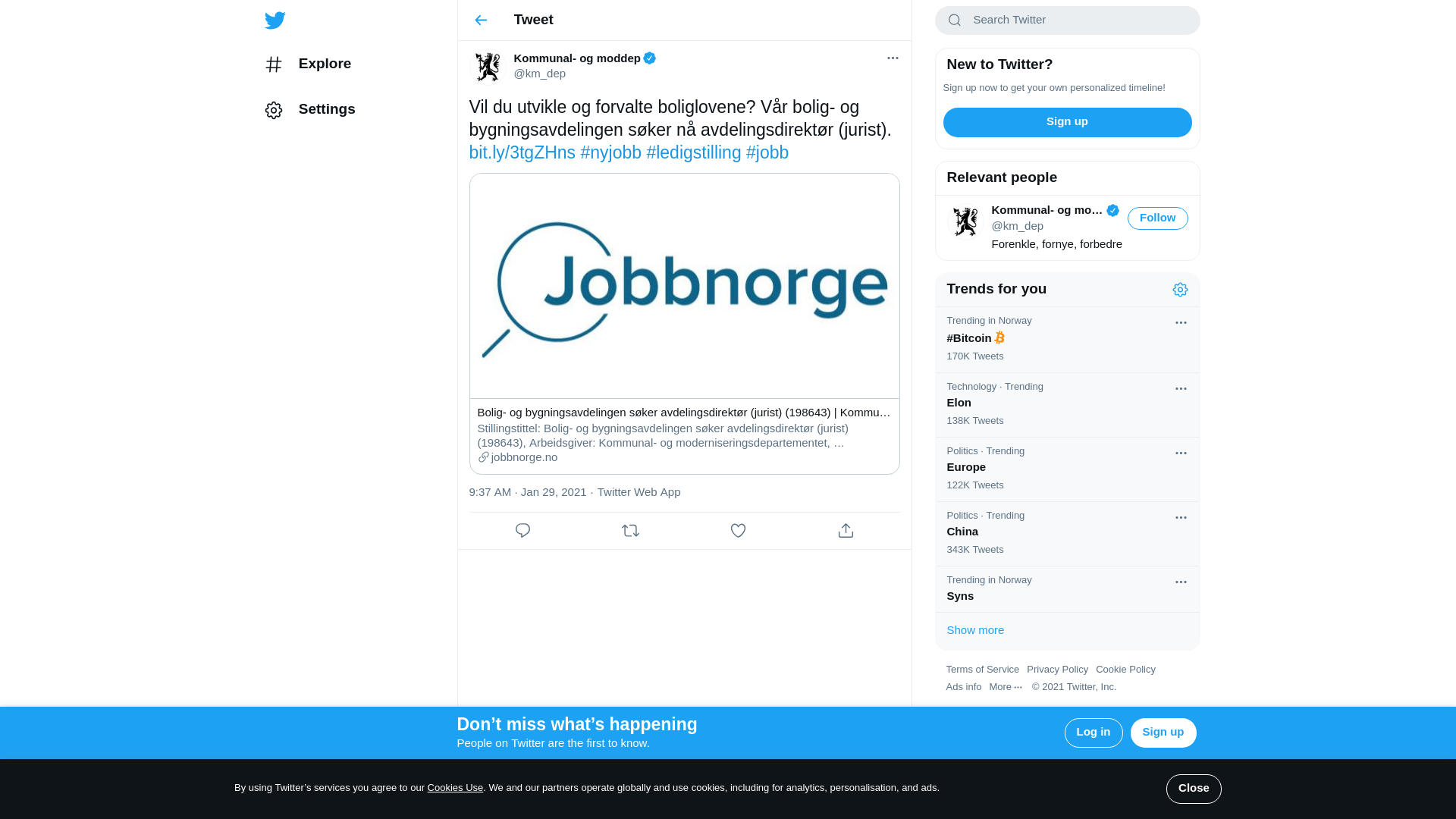Click the Twitter bird logo
Viewport: 1456px width, 819px height.
click(275, 20)
